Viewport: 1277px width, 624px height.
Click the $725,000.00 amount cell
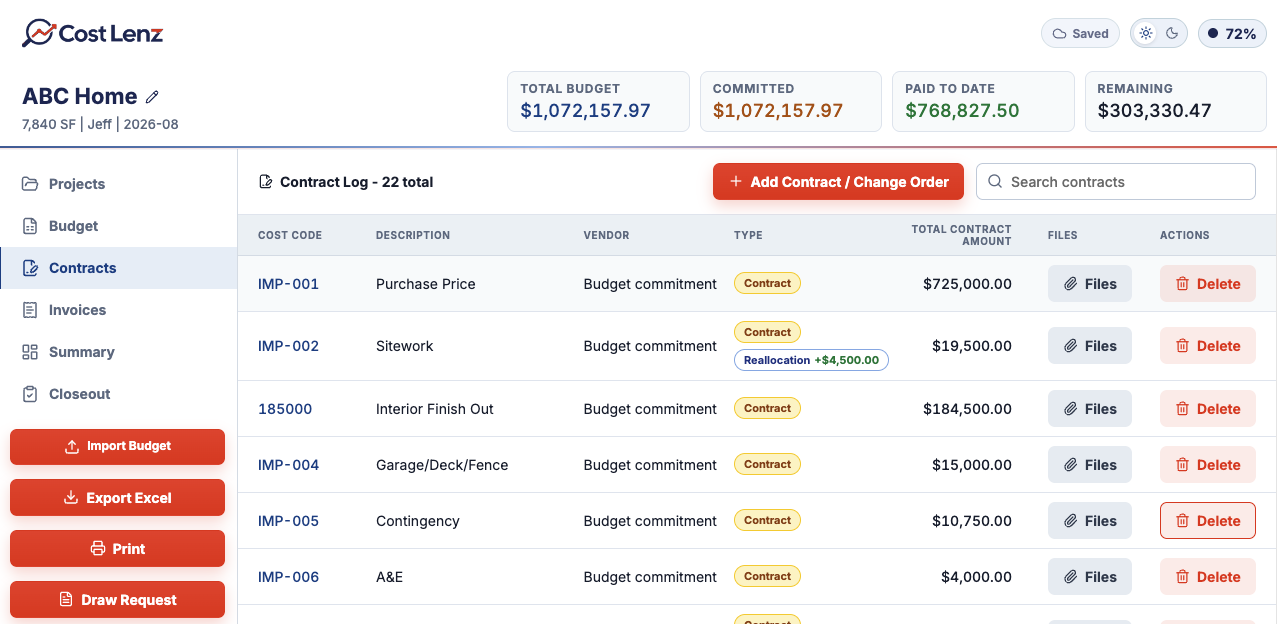967,284
